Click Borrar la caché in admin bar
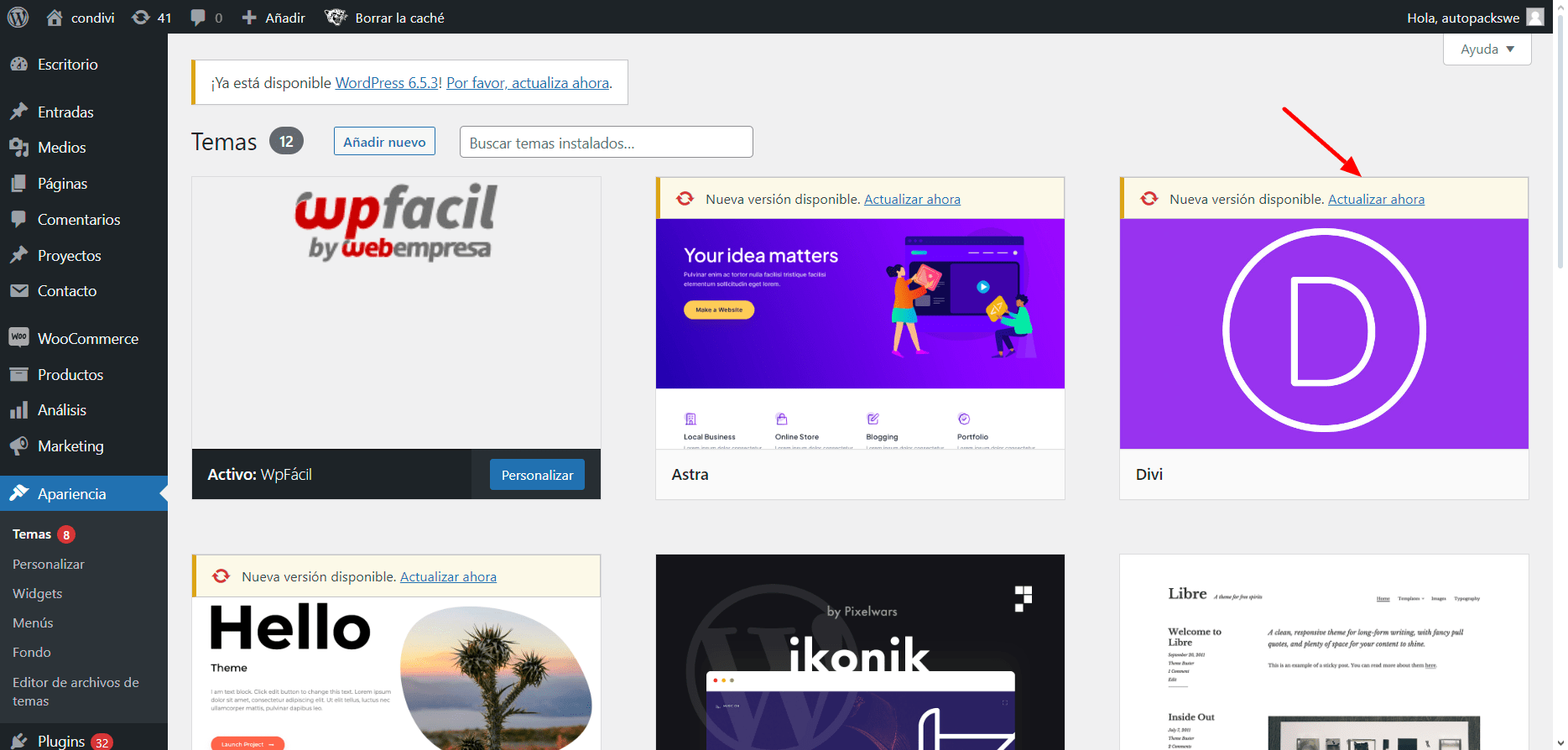Image resolution: width=1568 pixels, height=750 pixels. (x=385, y=18)
